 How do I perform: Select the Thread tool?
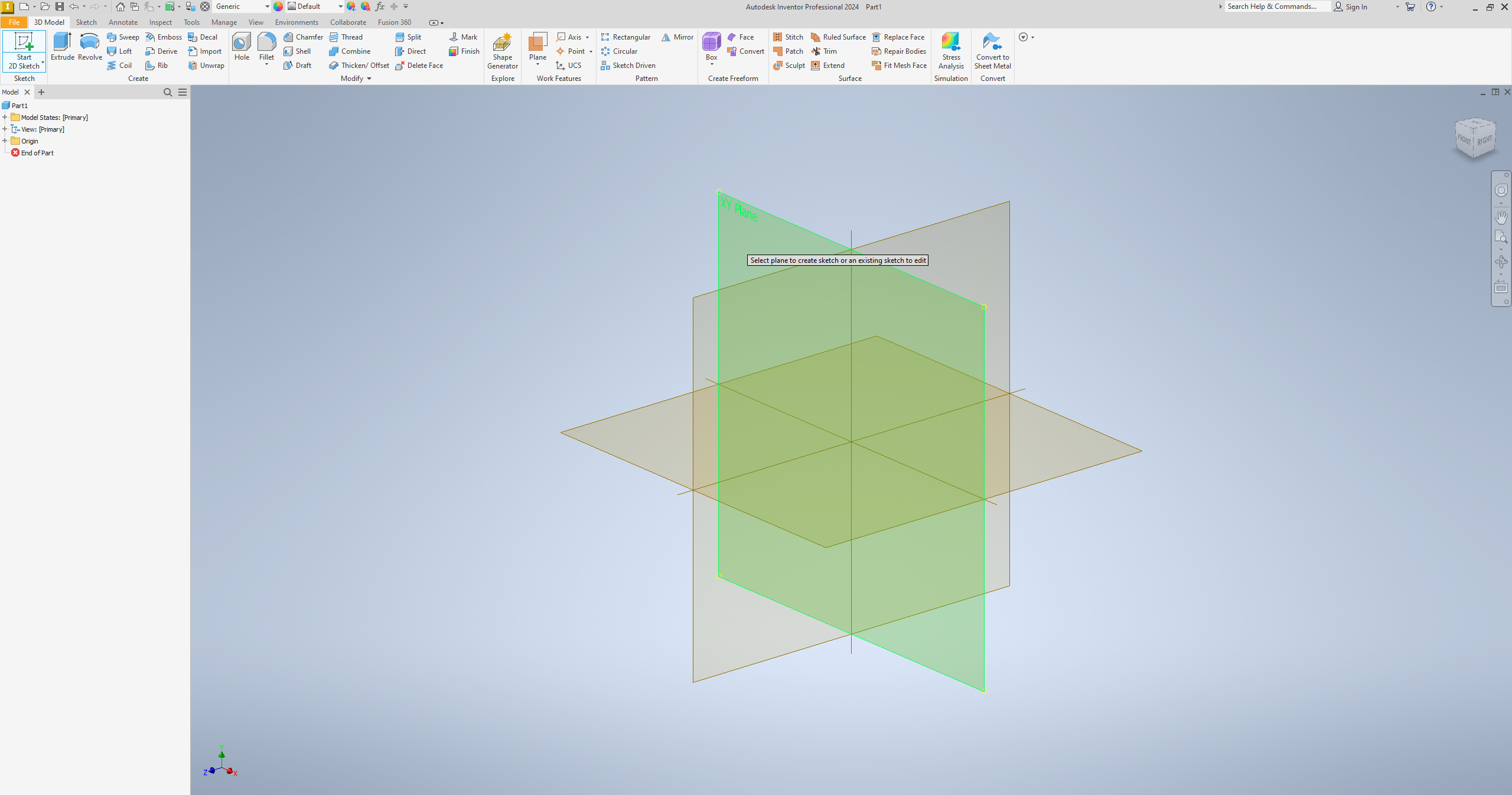346,37
